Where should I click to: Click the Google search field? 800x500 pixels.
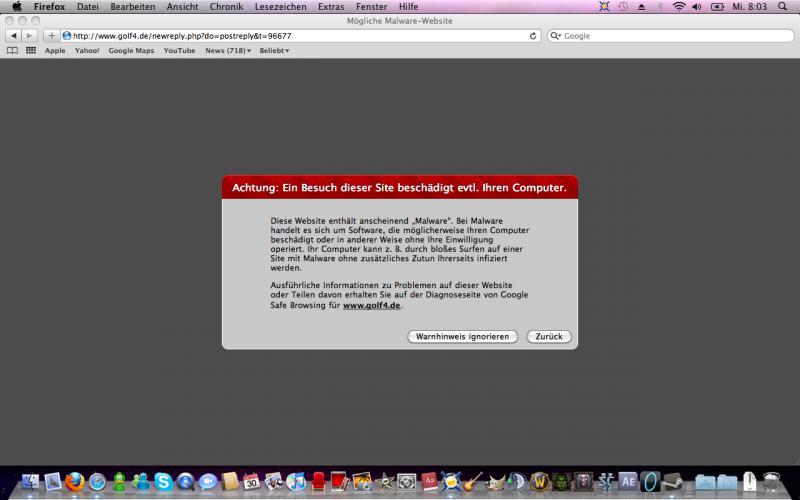point(670,36)
